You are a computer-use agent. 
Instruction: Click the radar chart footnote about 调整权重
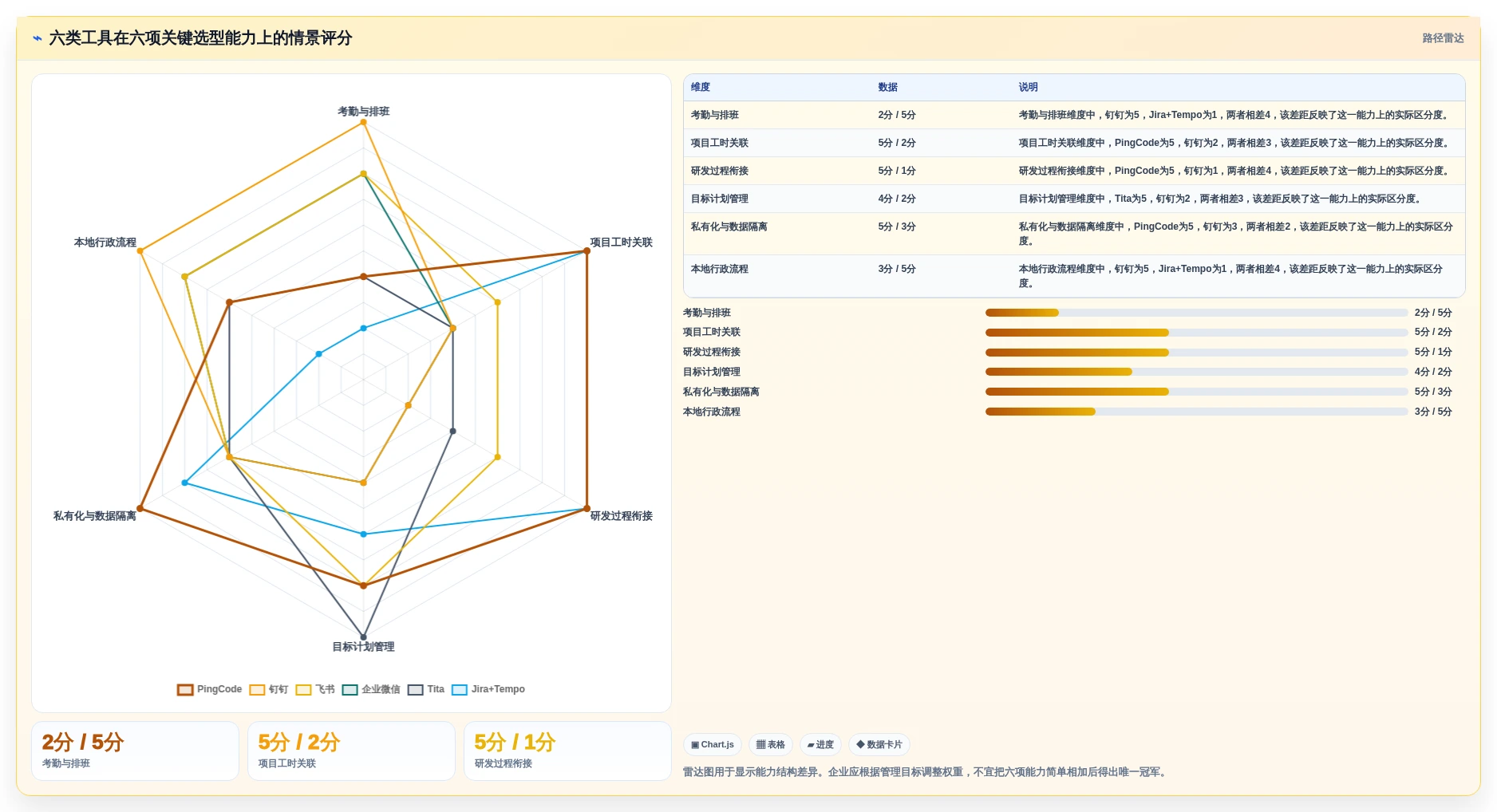click(926, 772)
